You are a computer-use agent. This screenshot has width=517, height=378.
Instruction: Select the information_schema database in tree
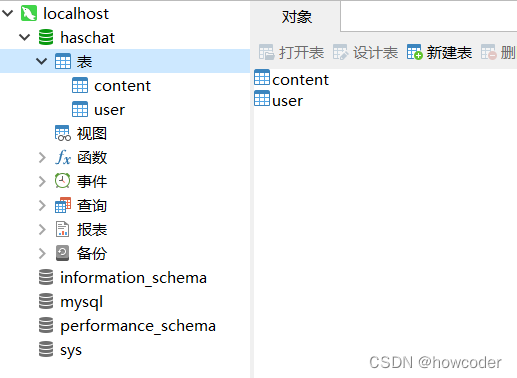pyautogui.click(x=123, y=278)
